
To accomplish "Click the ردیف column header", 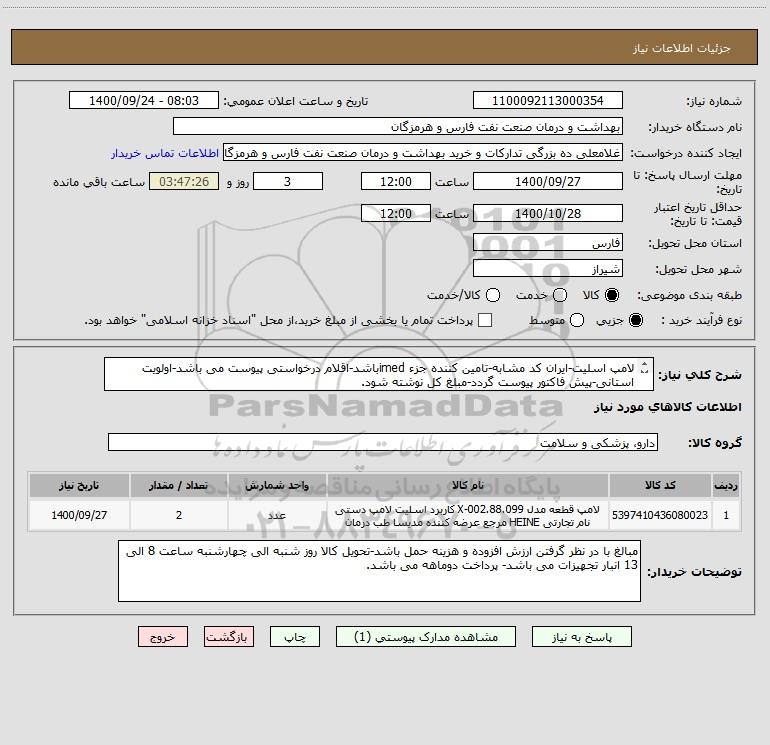I will 726,486.
